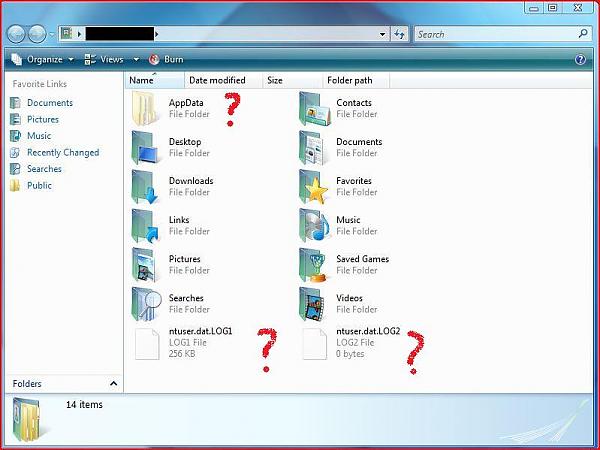
Task: Open the Help question mark icon
Action: point(580,59)
